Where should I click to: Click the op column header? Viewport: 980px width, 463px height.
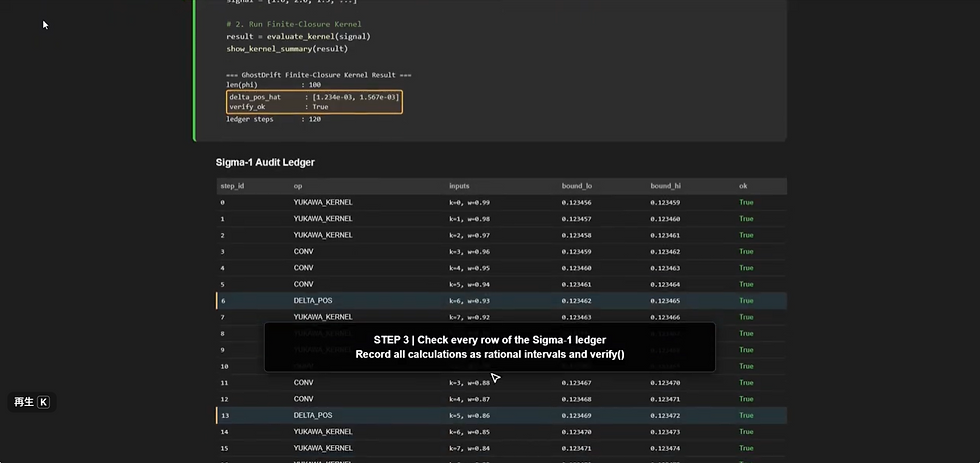(298, 186)
